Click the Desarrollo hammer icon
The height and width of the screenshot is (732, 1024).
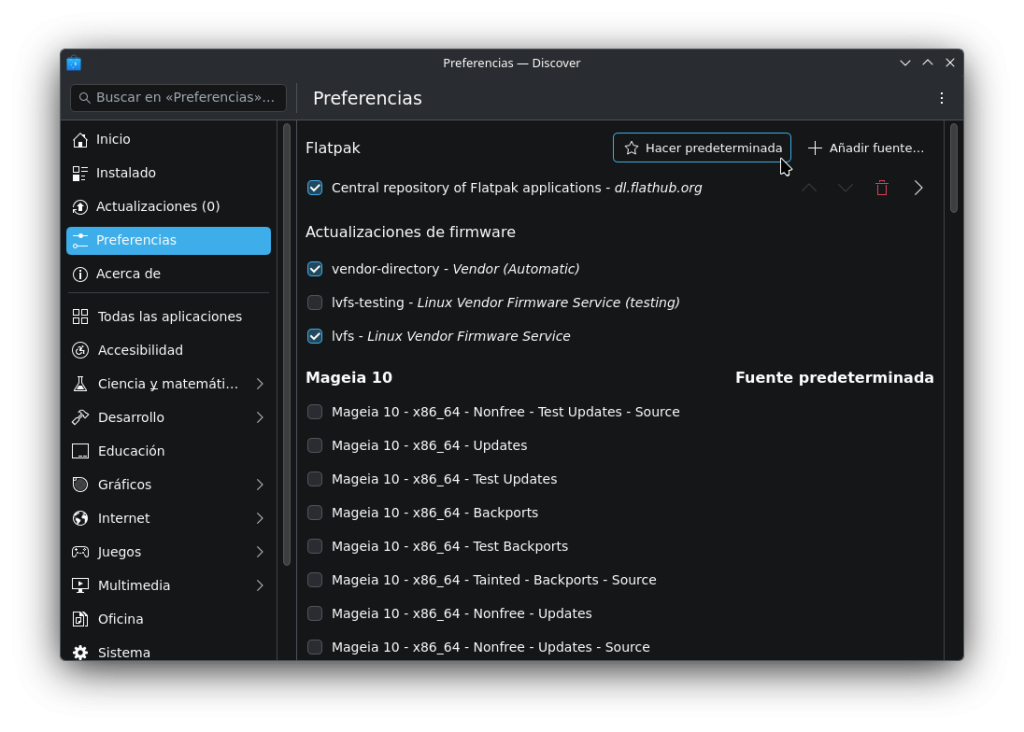80,417
